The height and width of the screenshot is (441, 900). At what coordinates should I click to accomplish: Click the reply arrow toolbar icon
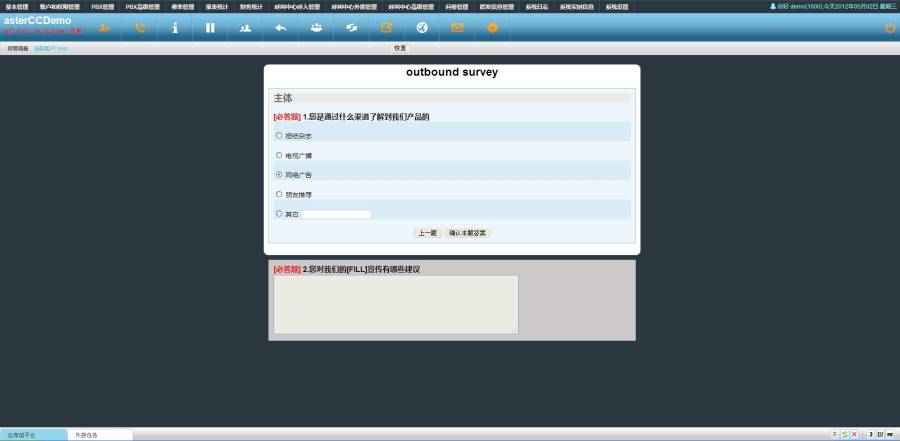(281, 28)
